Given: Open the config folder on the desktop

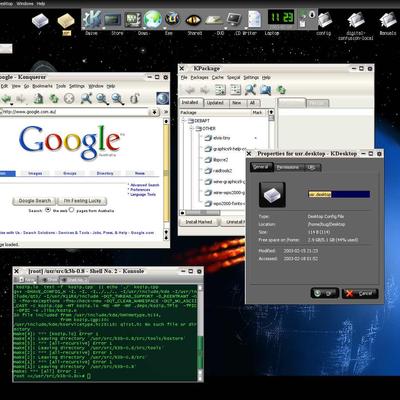Looking at the screenshot, I should [323, 23].
